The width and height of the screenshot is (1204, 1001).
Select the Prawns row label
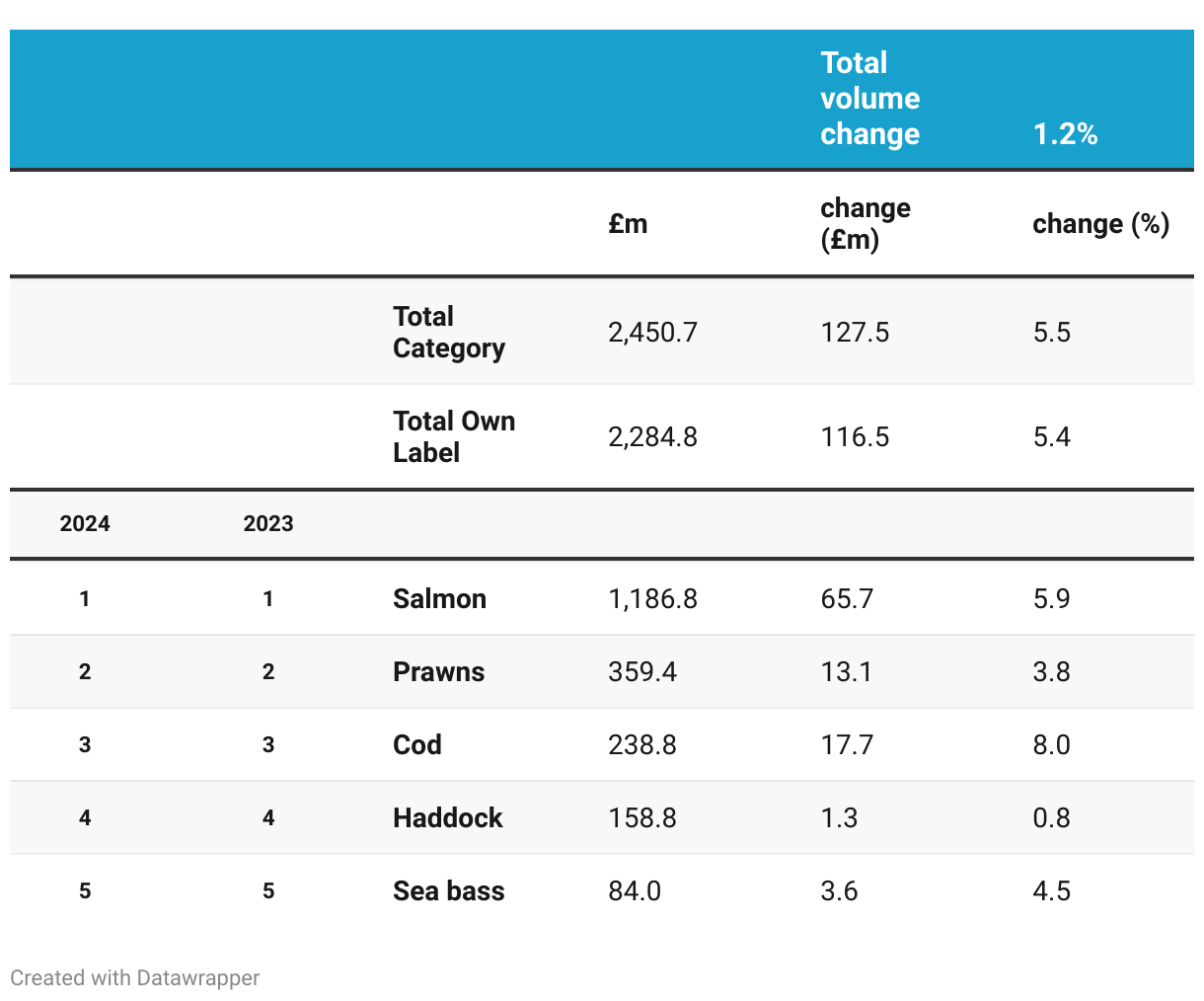438,672
